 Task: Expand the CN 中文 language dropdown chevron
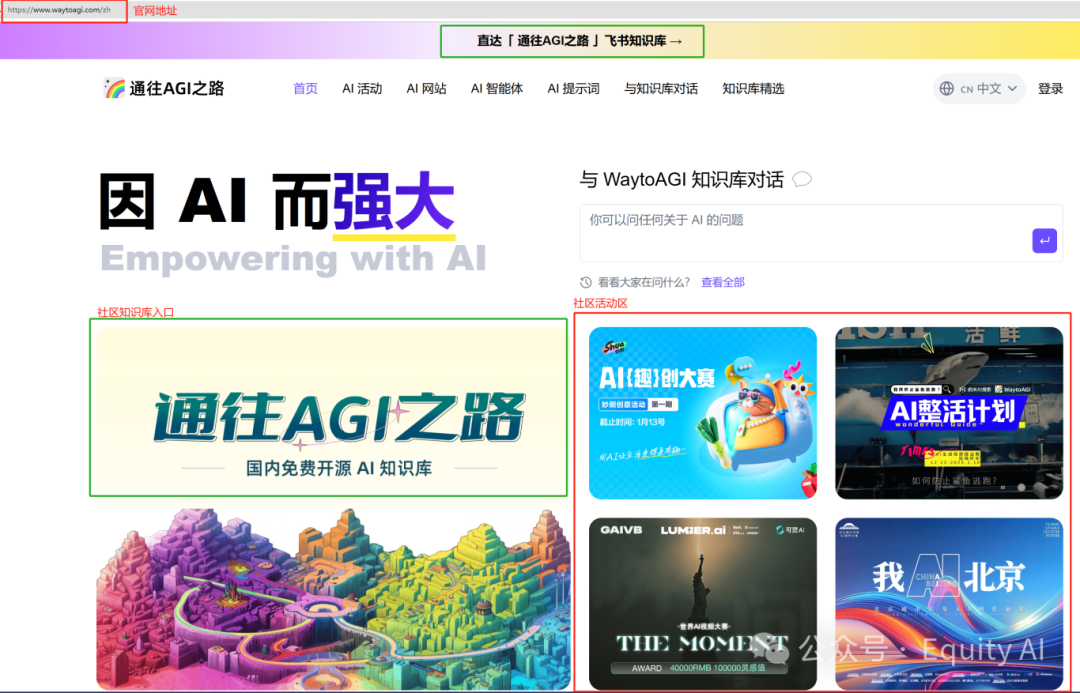[1012, 89]
